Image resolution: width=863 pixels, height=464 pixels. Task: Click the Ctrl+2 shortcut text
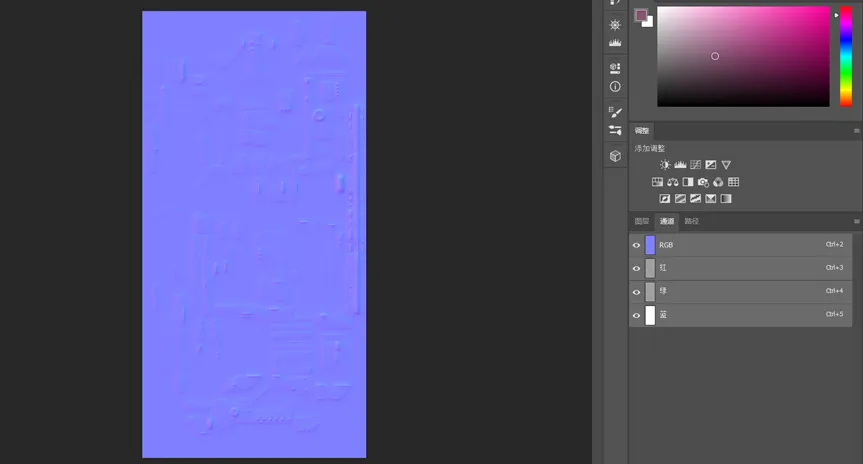click(x=834, y=244)
